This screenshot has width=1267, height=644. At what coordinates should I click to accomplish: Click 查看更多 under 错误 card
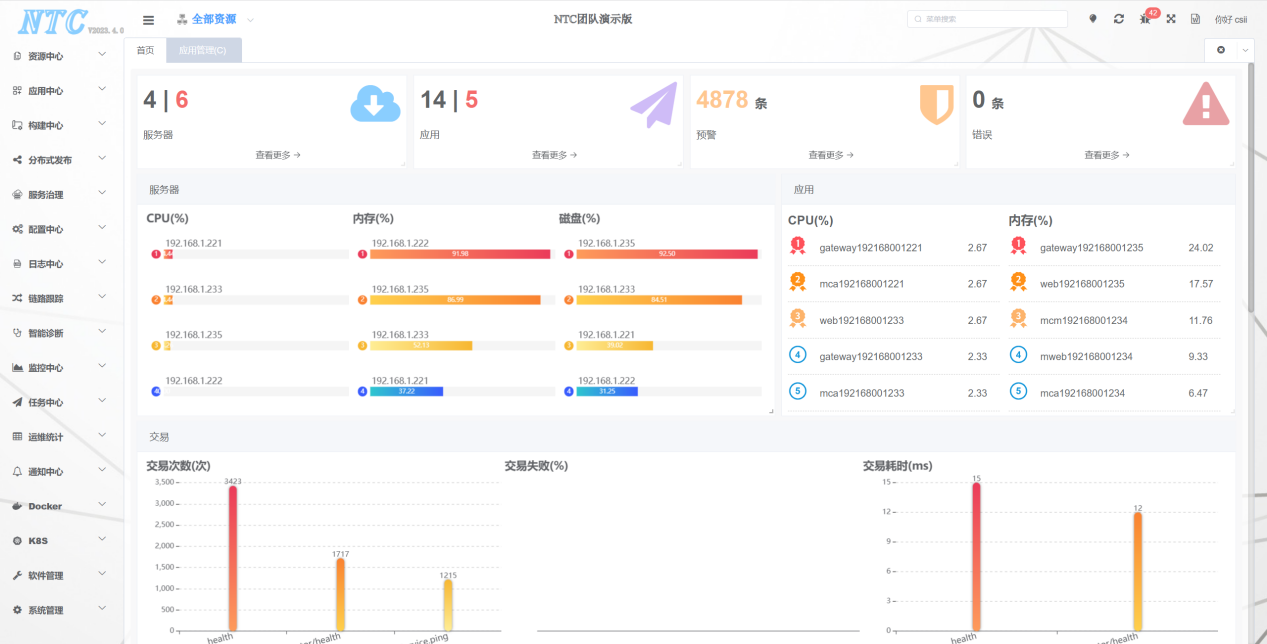coord(1107,155)
